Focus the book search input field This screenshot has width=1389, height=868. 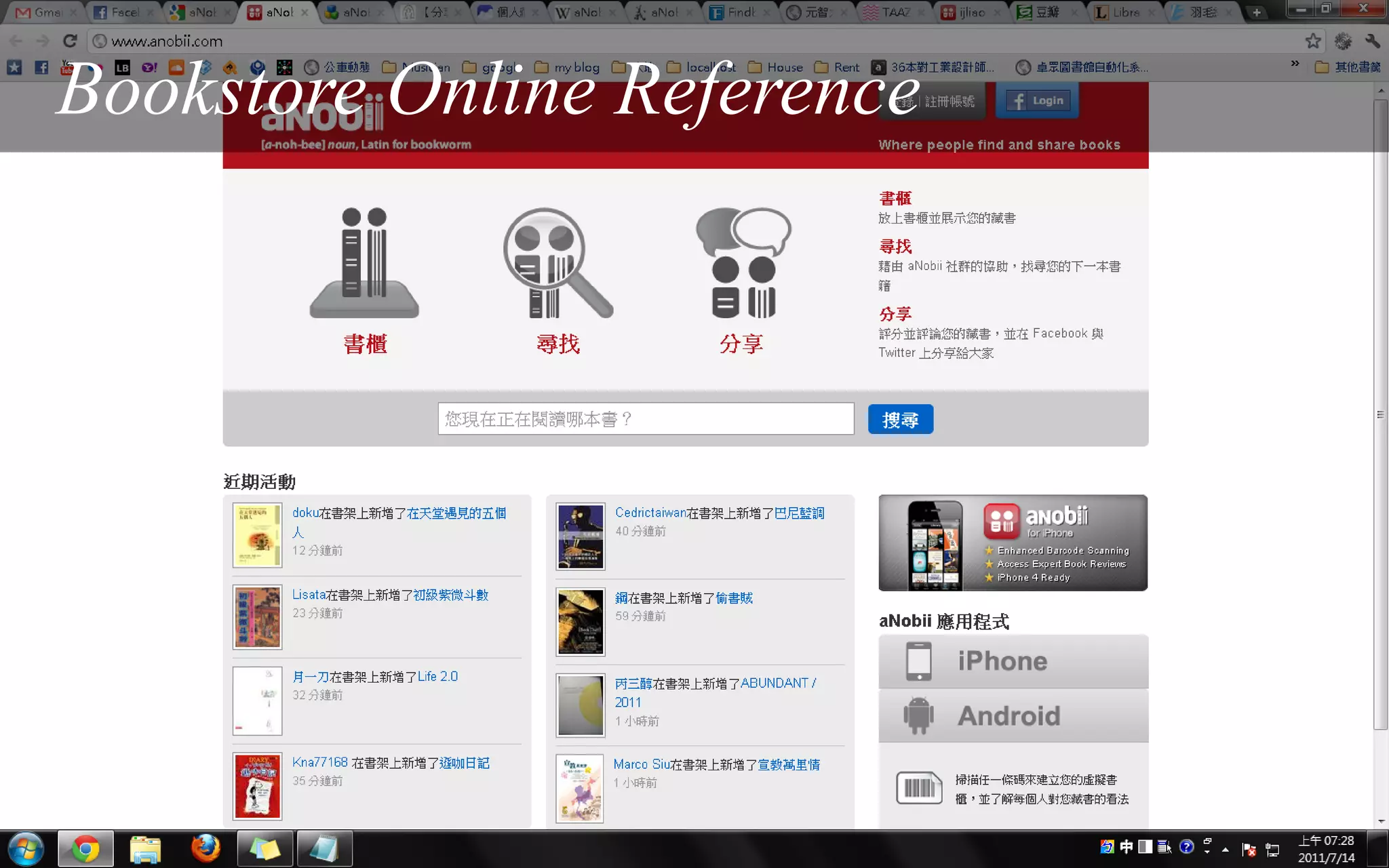tap(646, 419)
